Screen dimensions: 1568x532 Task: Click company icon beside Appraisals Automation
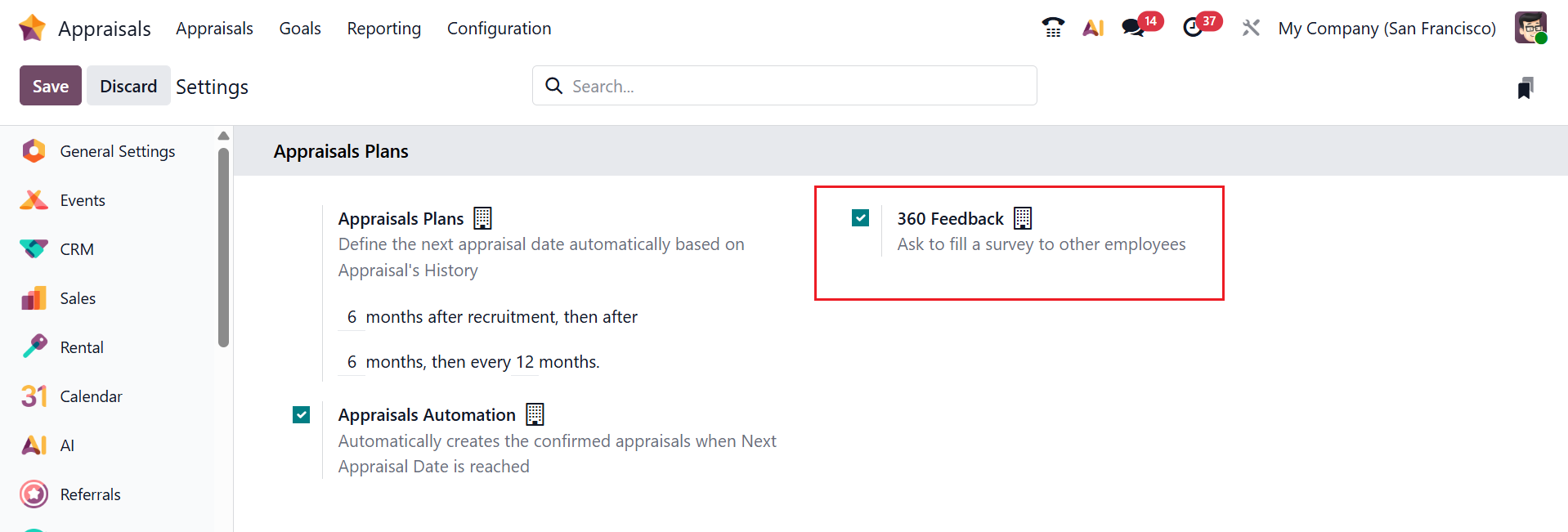(x=535, y=414)
